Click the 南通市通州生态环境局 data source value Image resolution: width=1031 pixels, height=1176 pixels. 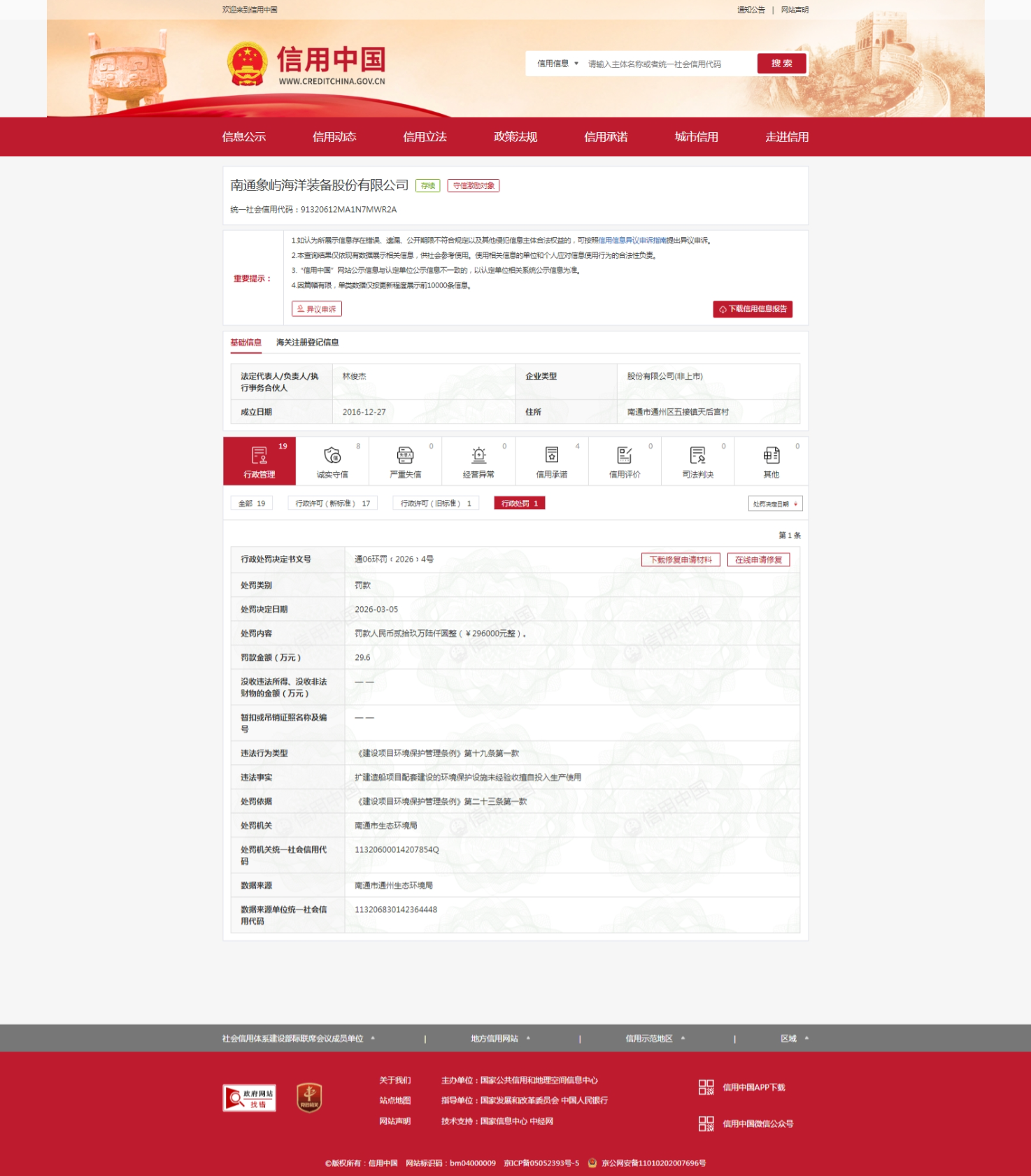pos(394,886)
